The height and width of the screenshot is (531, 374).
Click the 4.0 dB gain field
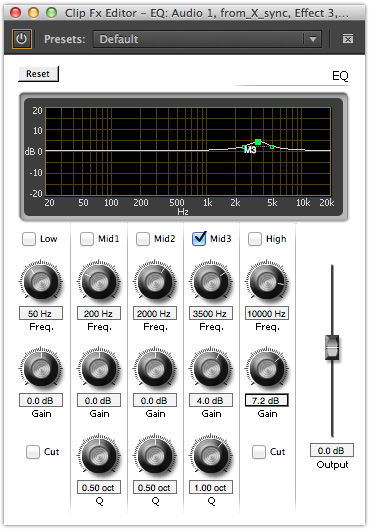tap(211, 401)
